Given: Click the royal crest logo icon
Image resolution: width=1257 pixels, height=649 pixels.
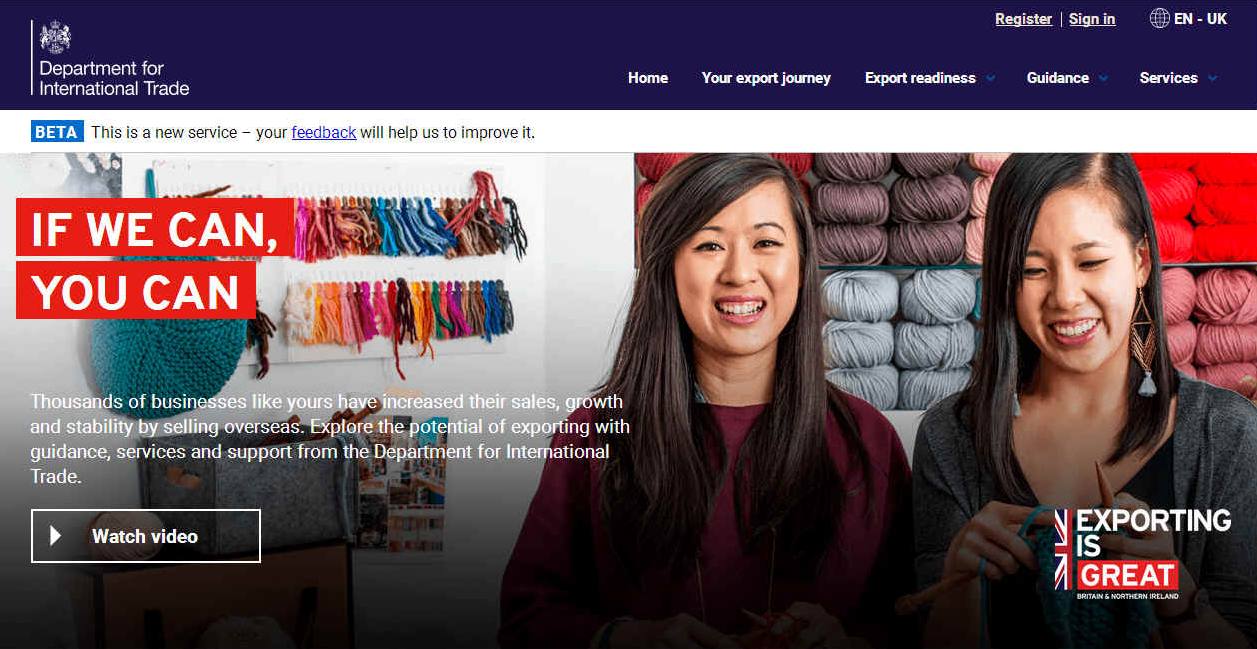Looking at the screenshot, I should [x=55, y=38].
